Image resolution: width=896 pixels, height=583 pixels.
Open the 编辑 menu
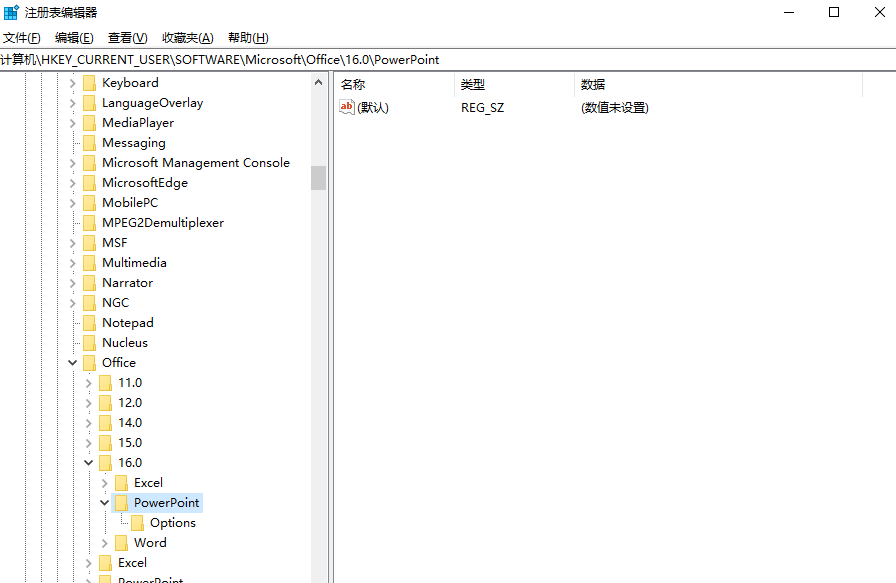(x=73, y=37)
